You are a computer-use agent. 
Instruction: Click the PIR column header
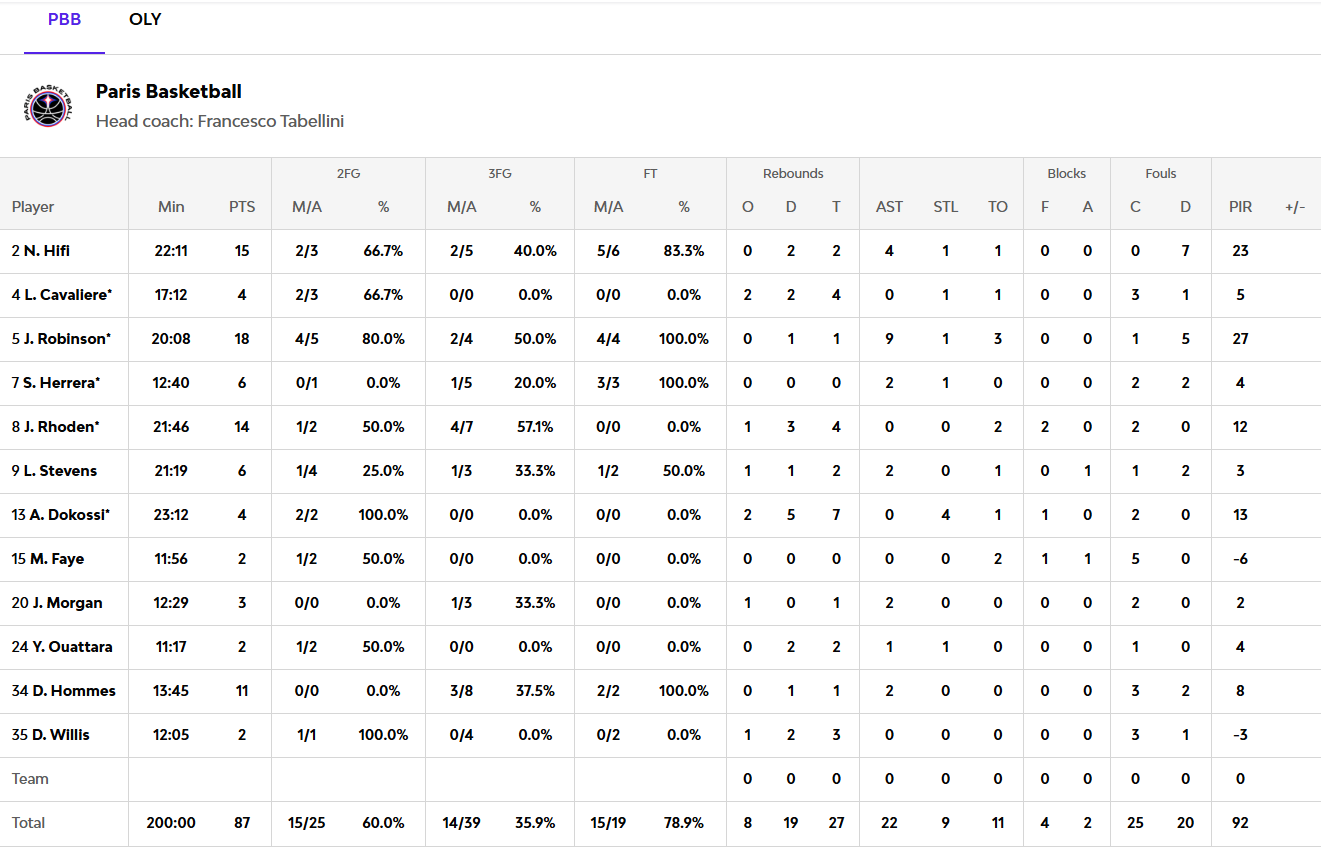tap(1240, 207)
